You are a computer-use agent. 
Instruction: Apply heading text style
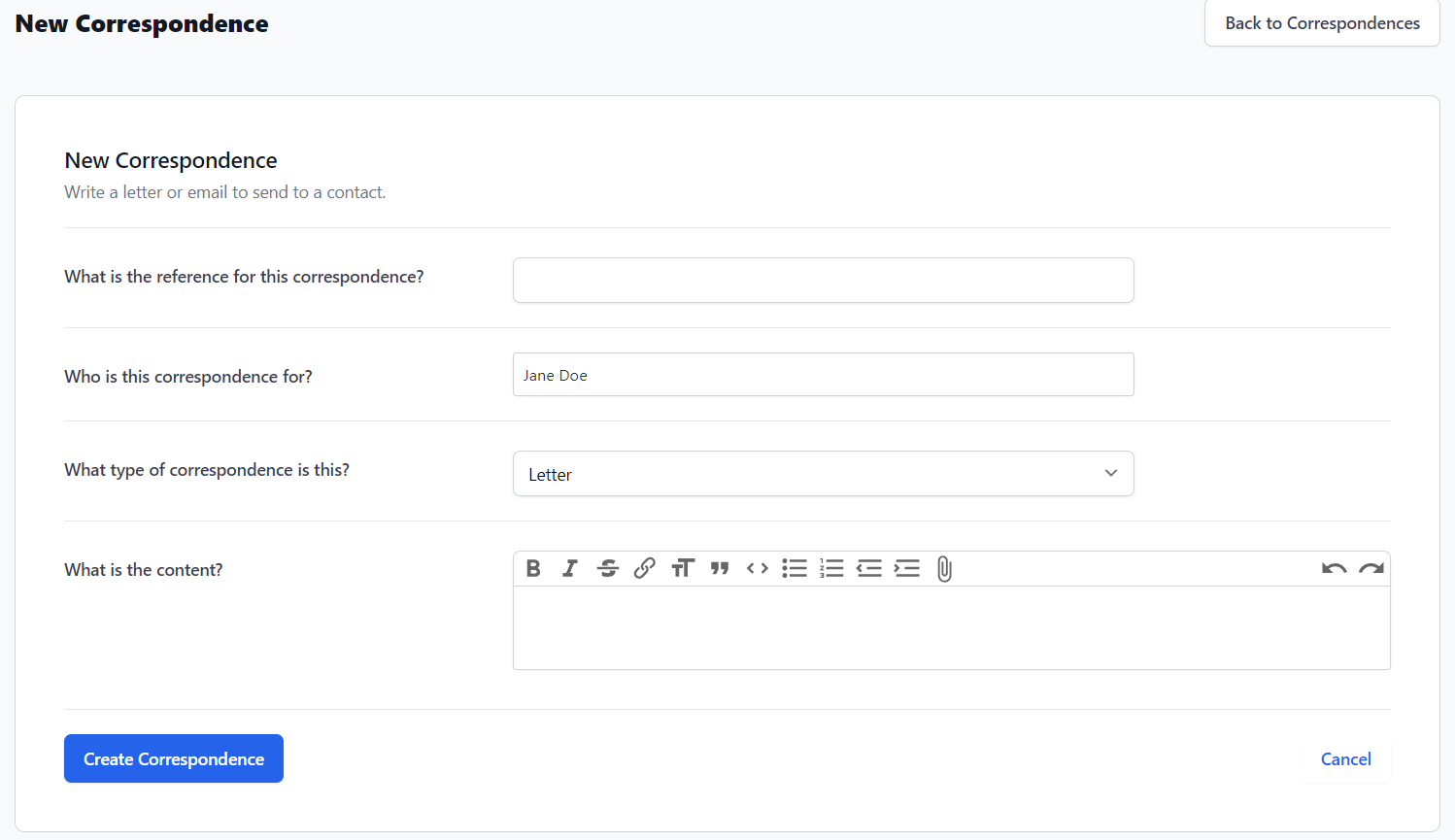(x=683, y=568)
